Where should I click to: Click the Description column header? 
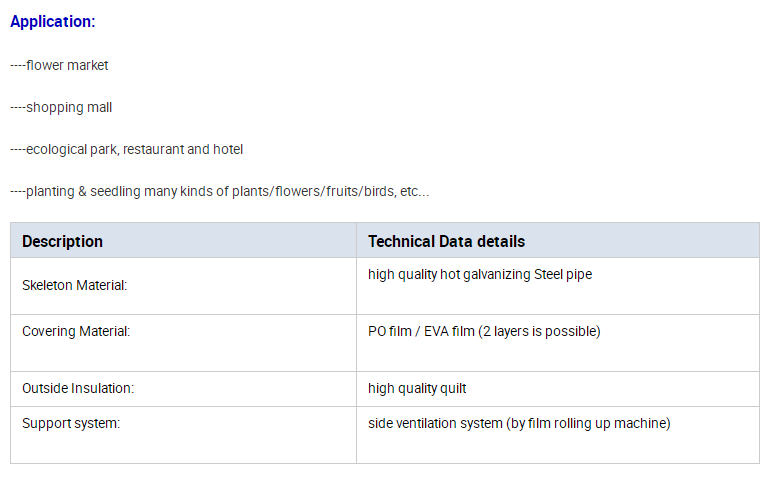[x=183, y=241]
